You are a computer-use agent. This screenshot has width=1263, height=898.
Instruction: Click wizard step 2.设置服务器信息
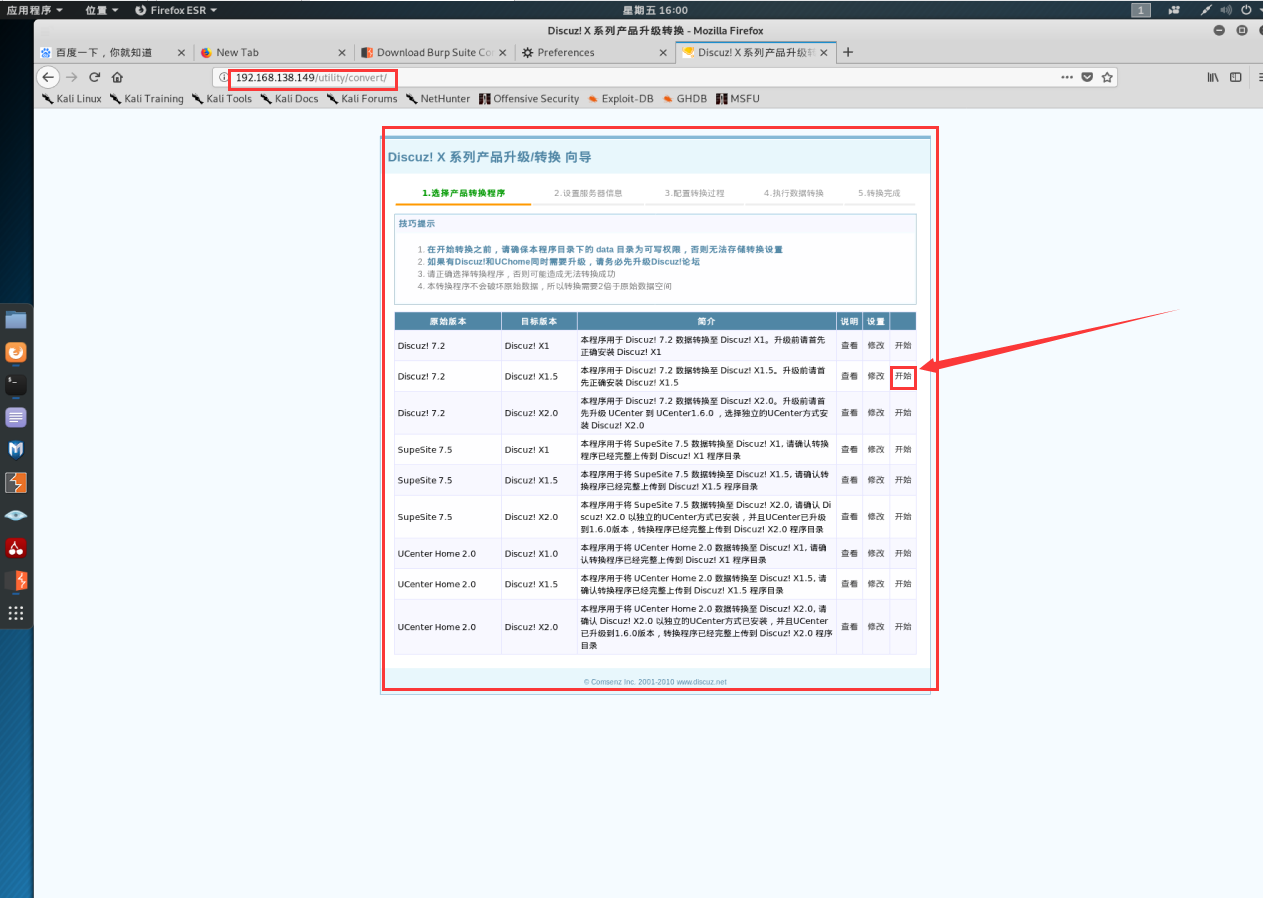click(588, 193)
